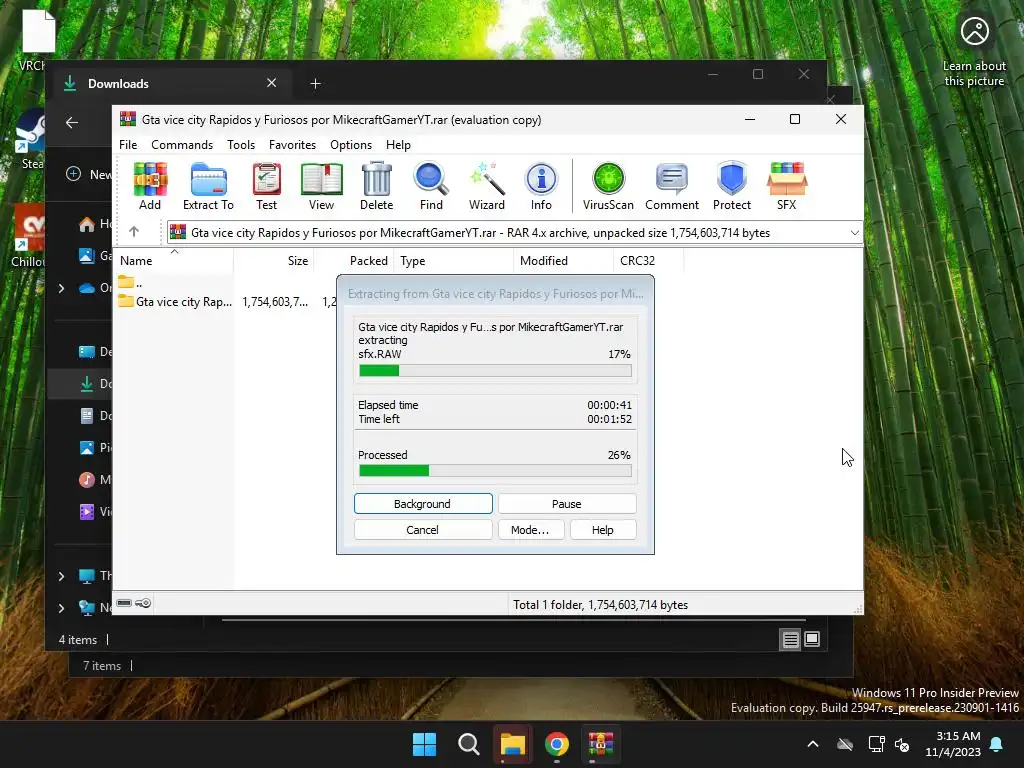Image resolution: width=1024 pixels, height=768 pixels.
Task: Click the disk drive icon in WinRAR status bar
Action: click(124, 603)
